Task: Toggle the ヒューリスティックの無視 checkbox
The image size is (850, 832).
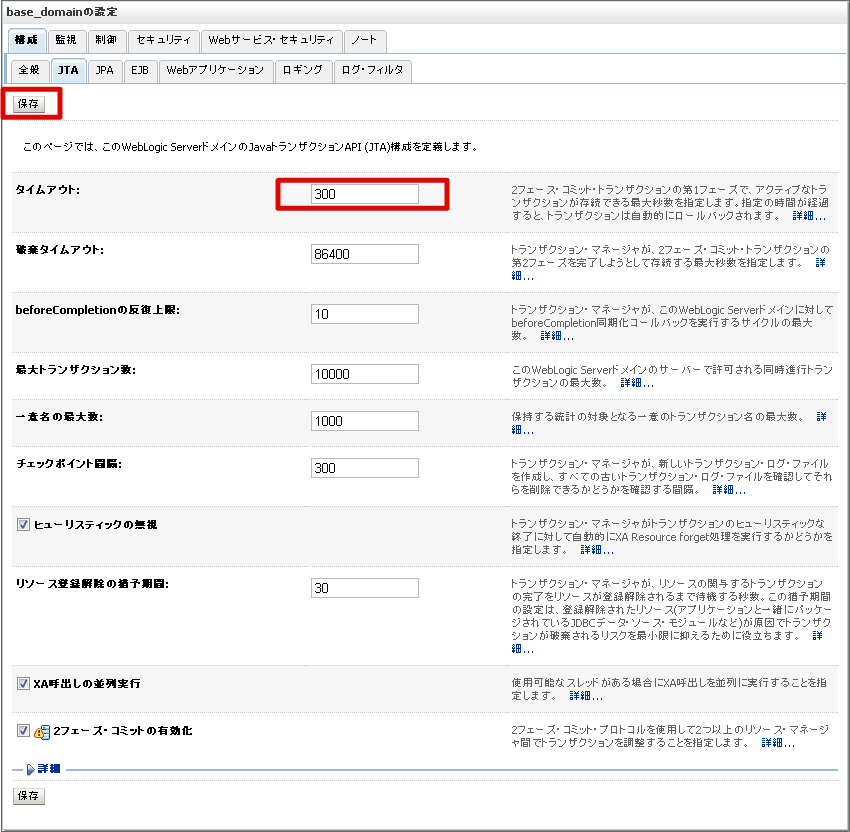Action: pyautogui.click(x=23, y=524)
